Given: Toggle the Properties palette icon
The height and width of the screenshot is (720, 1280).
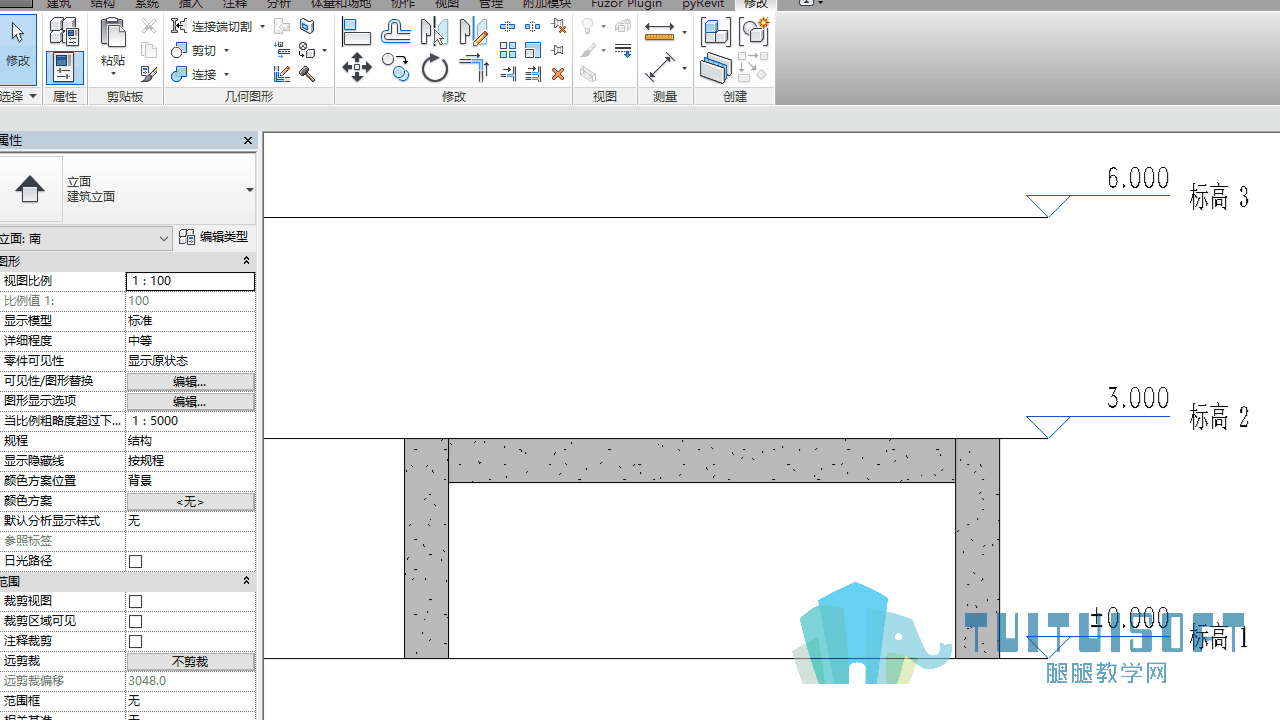Looking at the screenshot, I should [x=64, y=67].
